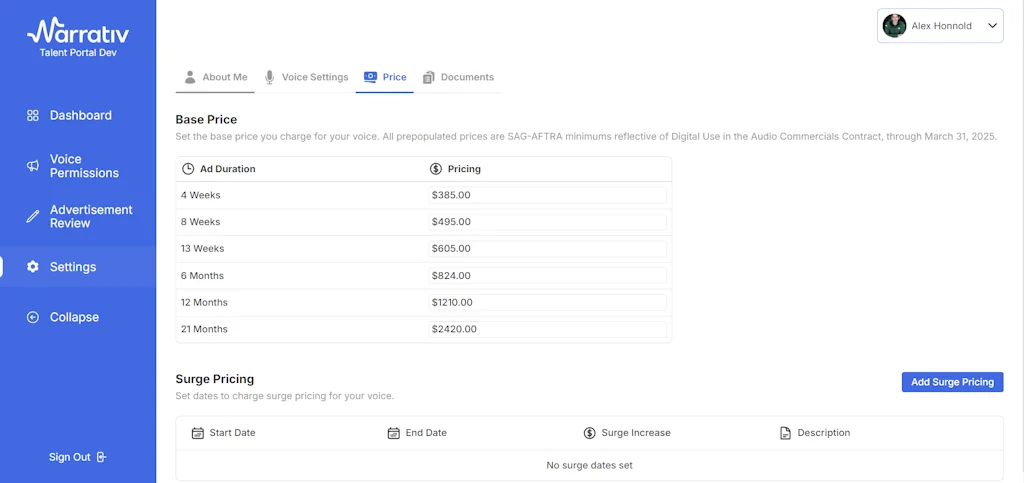Click Alex Honnold's profile avatar
Viewport: 1024px width, 483px height.
click(x=894, y=26)
